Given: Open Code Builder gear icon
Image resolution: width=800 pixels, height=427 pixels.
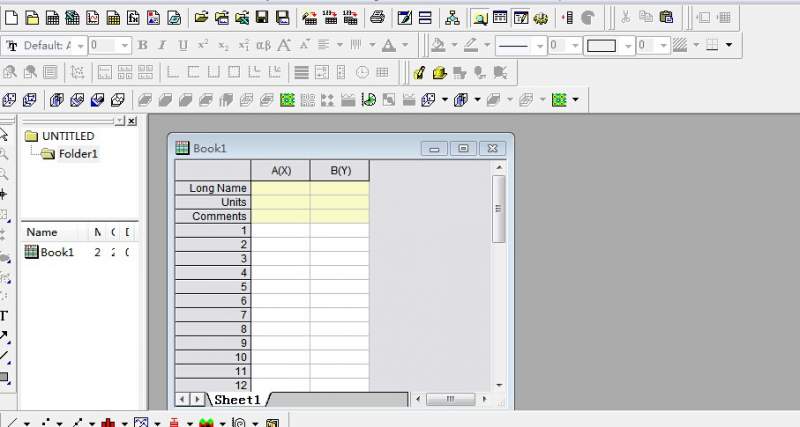Looking at the screenshot, I should 541,18.
